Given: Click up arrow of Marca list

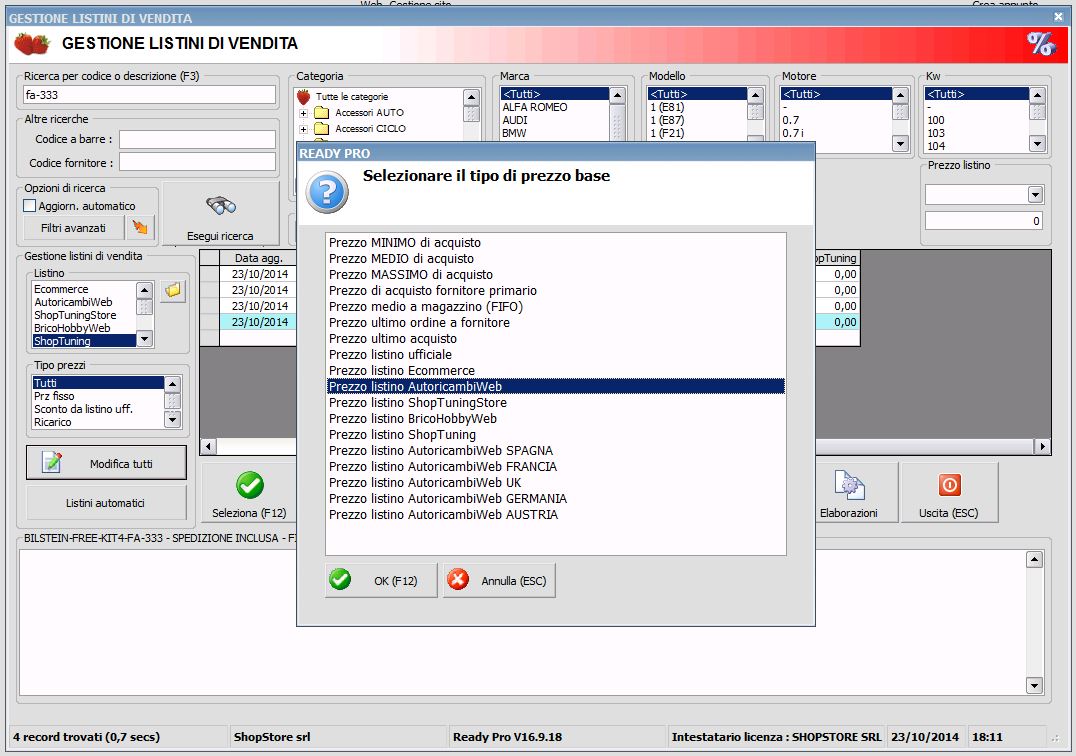Looking at the screenshot, I should [x=617, y=95].
